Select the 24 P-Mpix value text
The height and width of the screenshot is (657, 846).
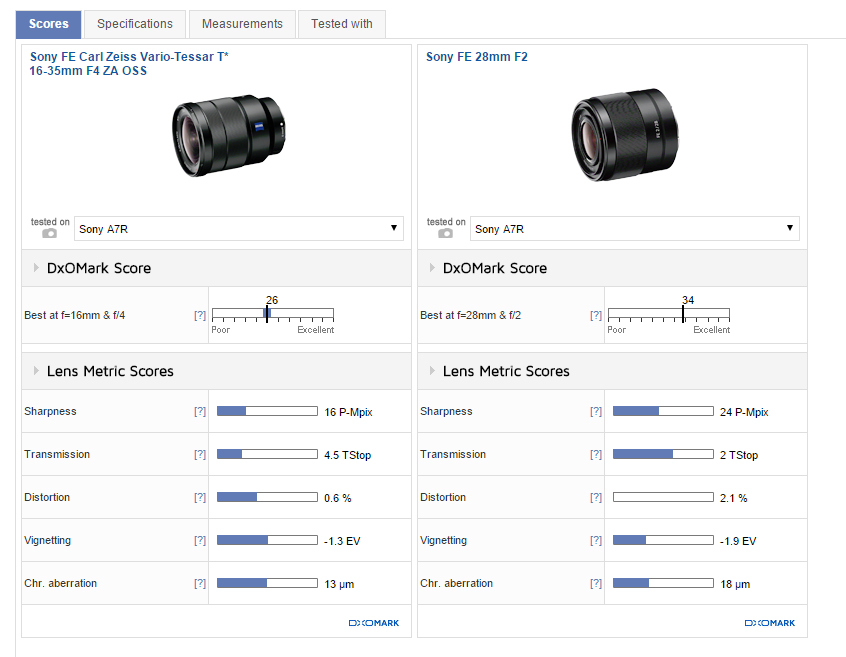pyautogui.click(x=744, y=412)
